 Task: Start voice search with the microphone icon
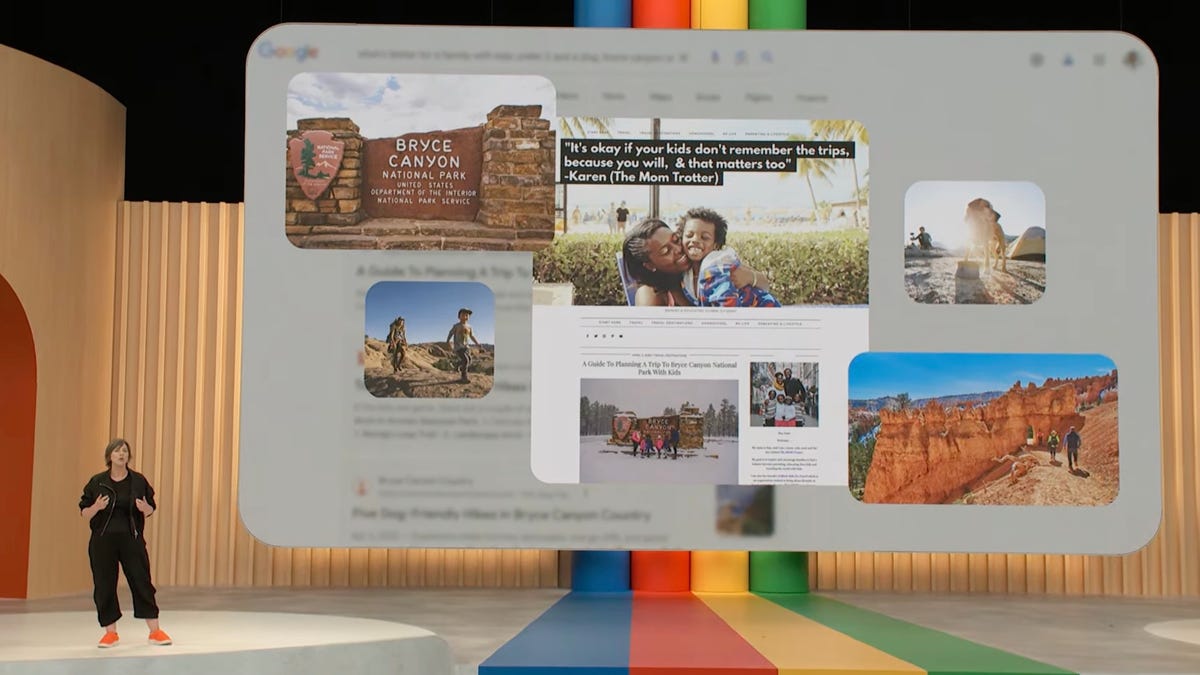click(715, 56)
